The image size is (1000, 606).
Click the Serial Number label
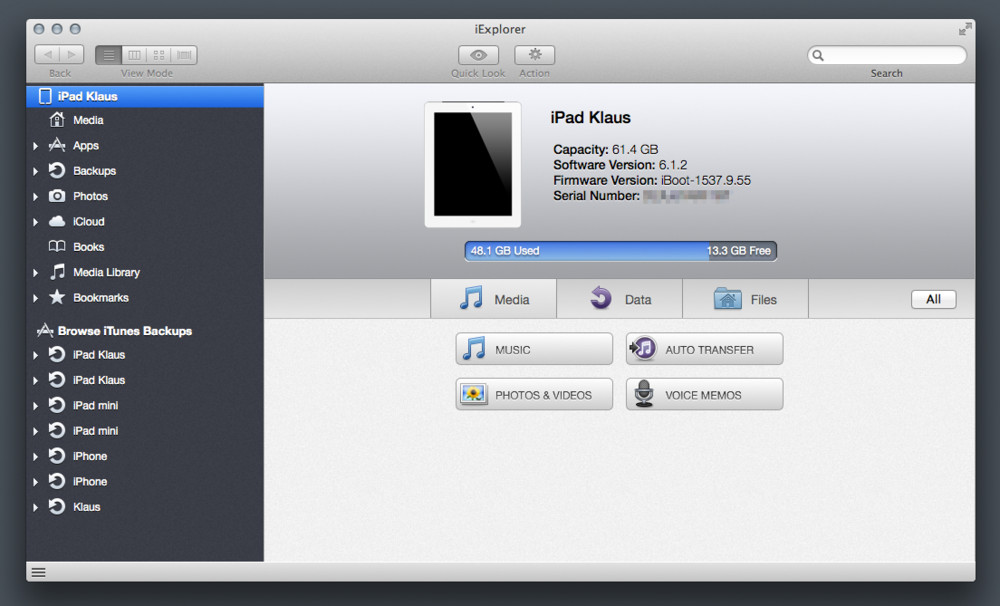point(596,196)
